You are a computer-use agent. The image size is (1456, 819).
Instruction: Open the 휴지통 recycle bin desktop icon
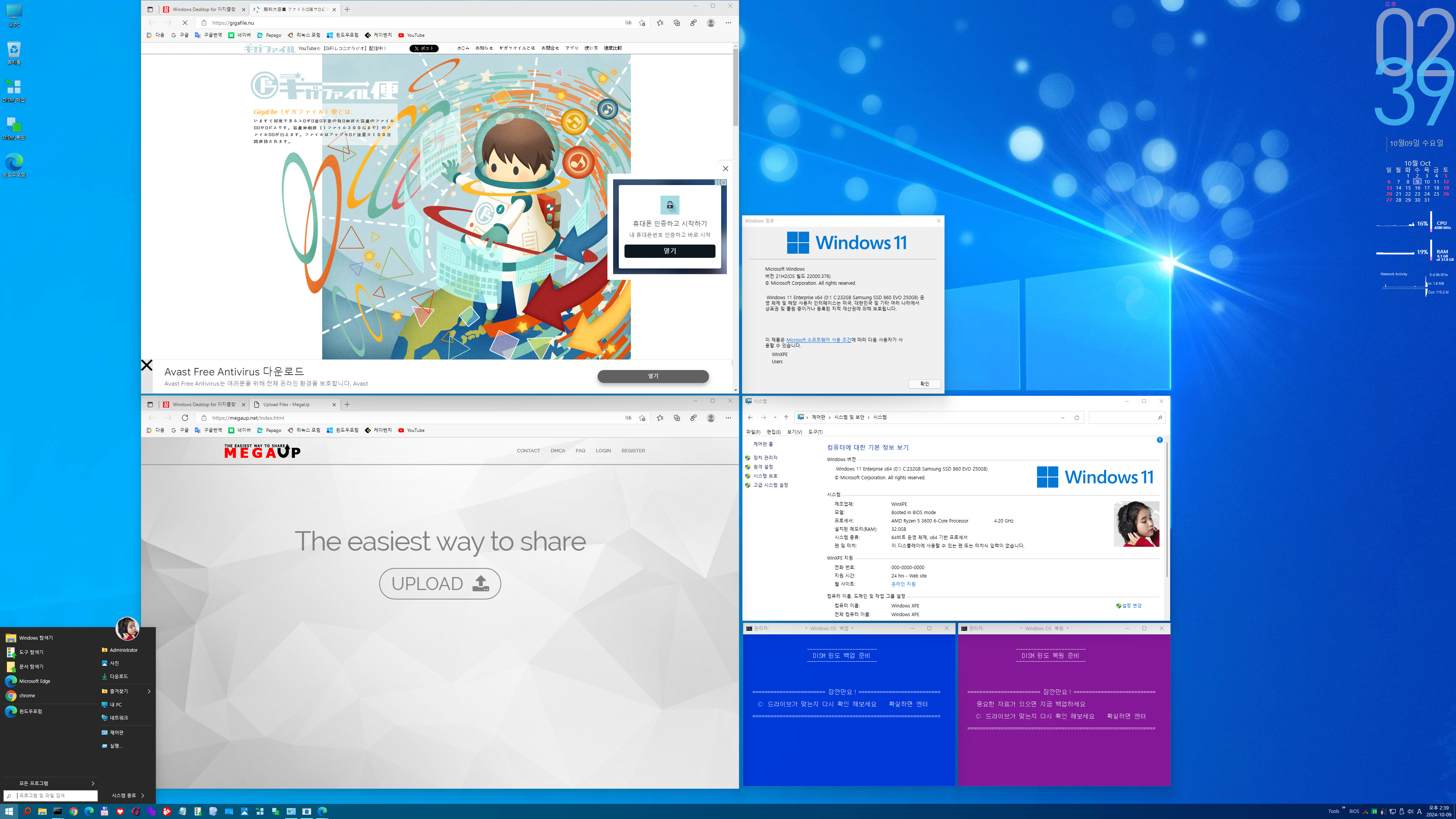click(x=14, y=53)
